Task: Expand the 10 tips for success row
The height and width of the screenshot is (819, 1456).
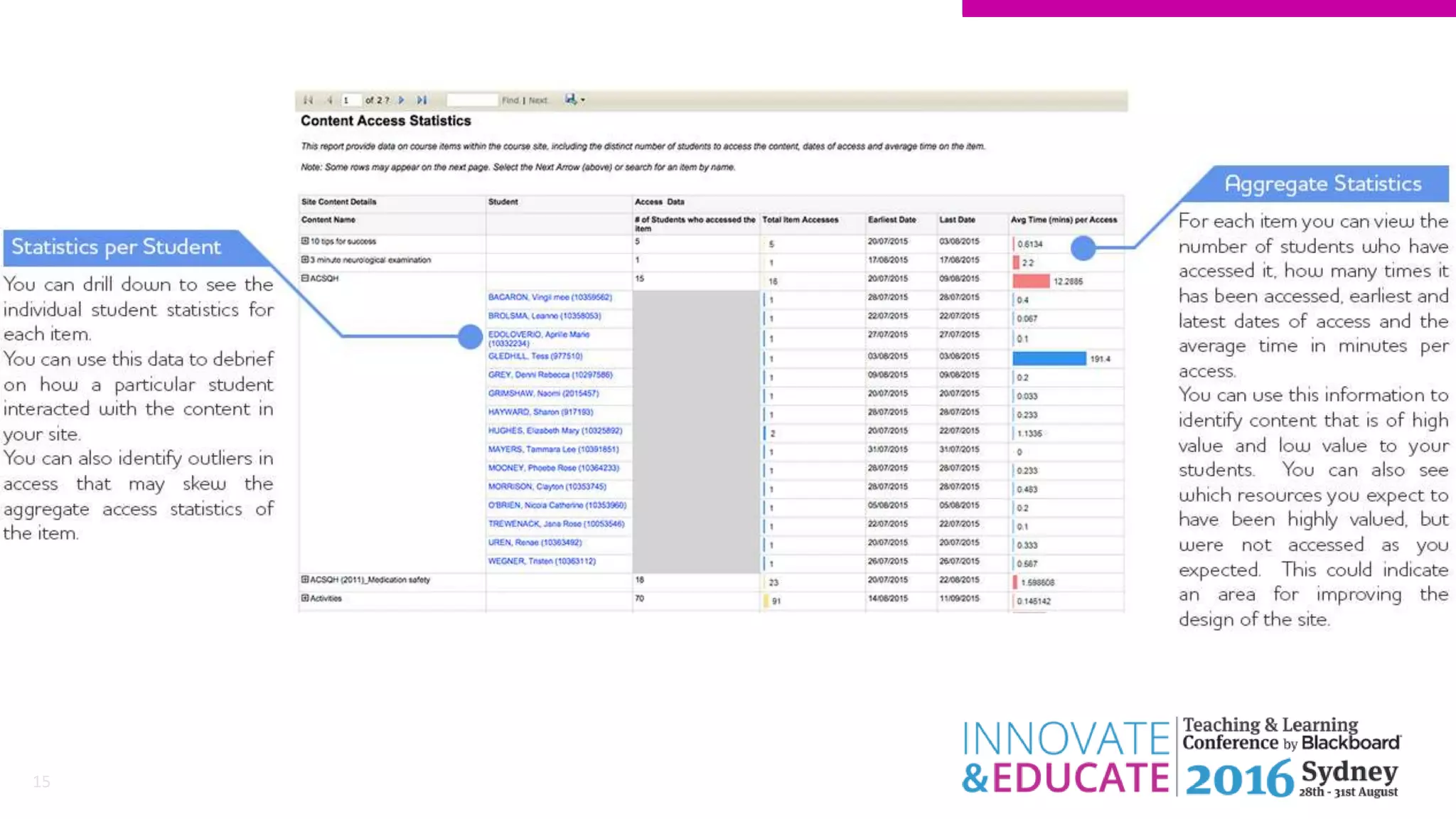Action: (305, 241)
